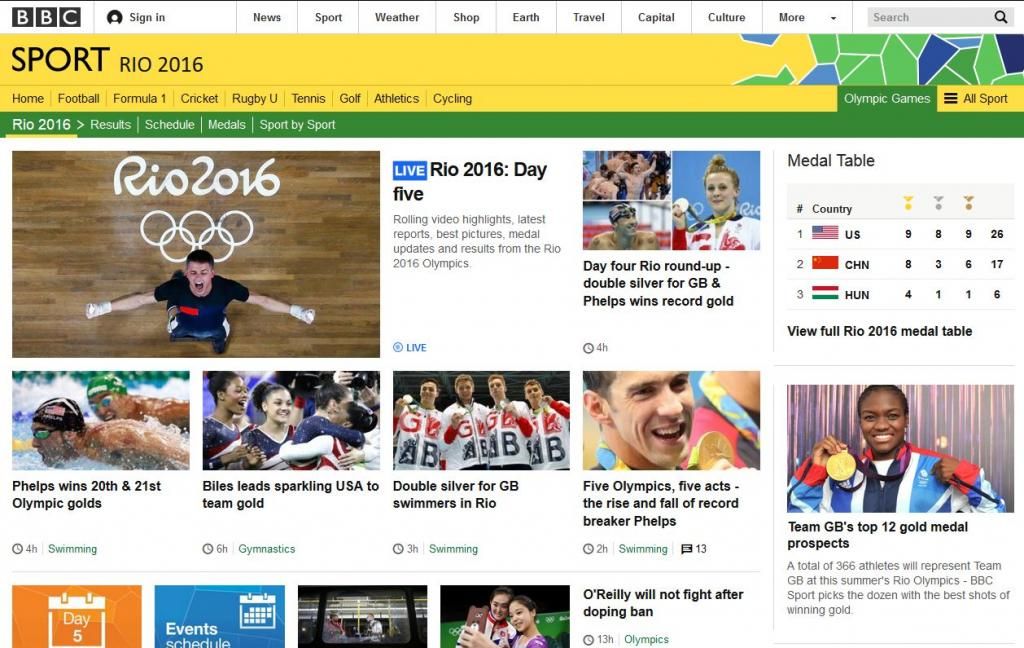Go to Olympic Games section

tap(887, 99)
